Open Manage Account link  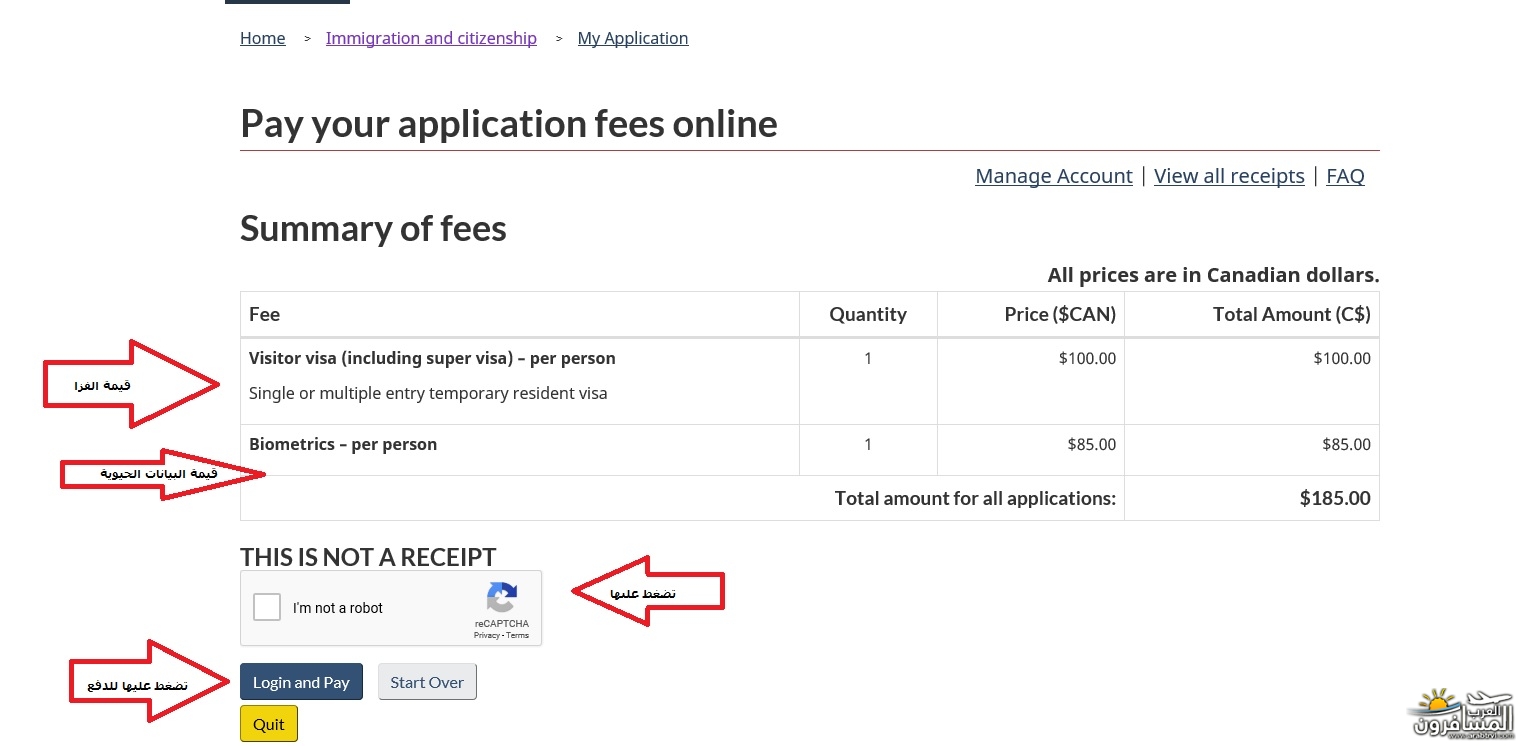click(x=1054, y=176)
